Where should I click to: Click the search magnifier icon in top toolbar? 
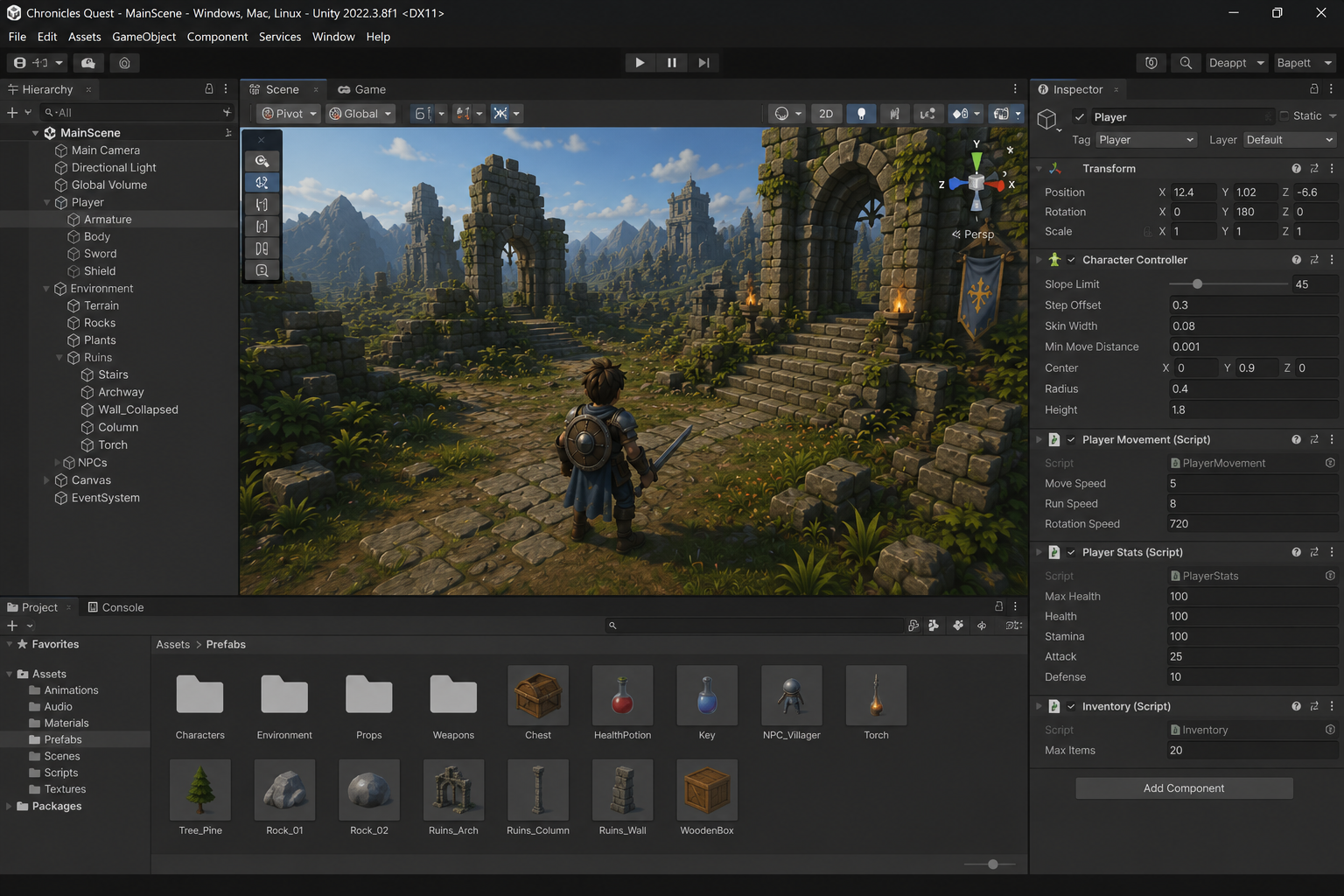(x=1186, y=63)
